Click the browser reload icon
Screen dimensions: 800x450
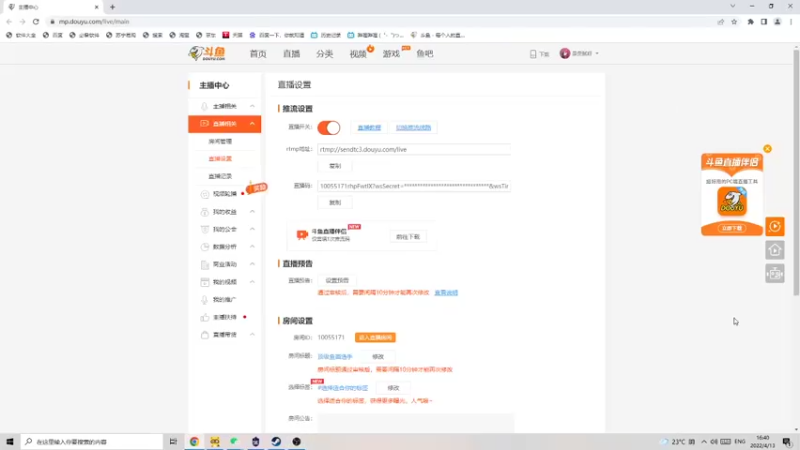pos(36,21)
